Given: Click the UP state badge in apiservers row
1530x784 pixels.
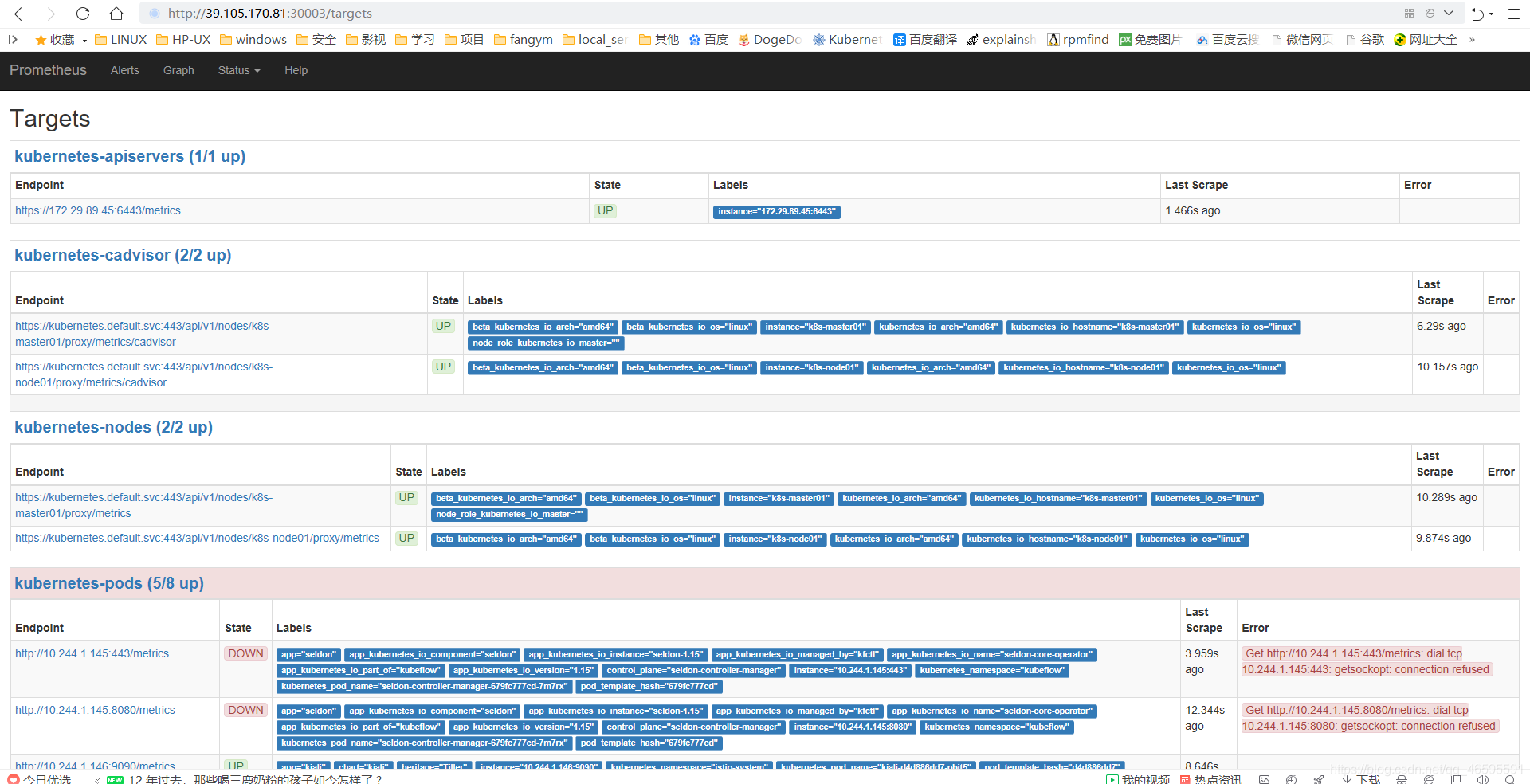Looking at the screenshot, I should (605, 210).
